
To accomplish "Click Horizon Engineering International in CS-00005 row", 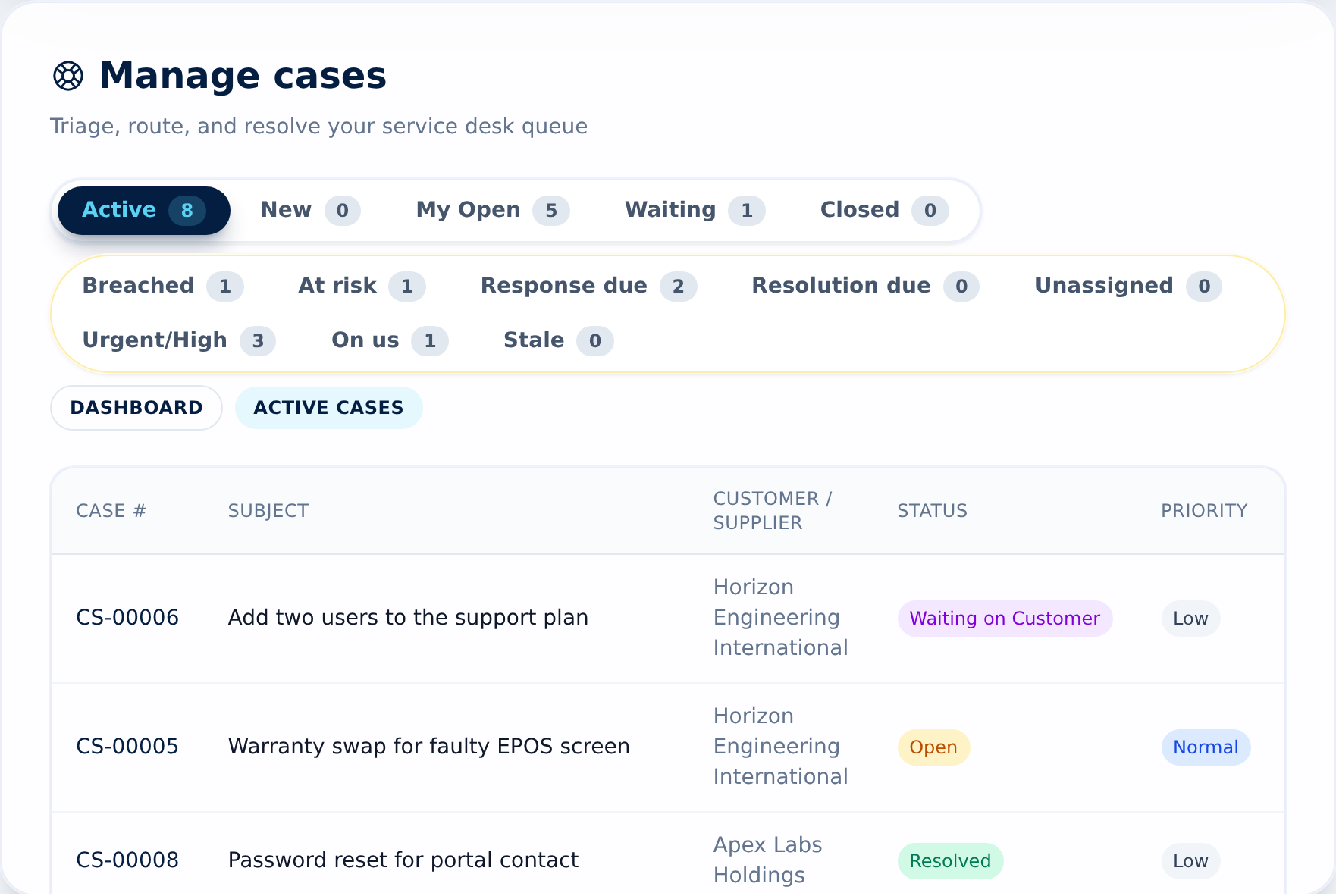I will [x=780, y=747].
